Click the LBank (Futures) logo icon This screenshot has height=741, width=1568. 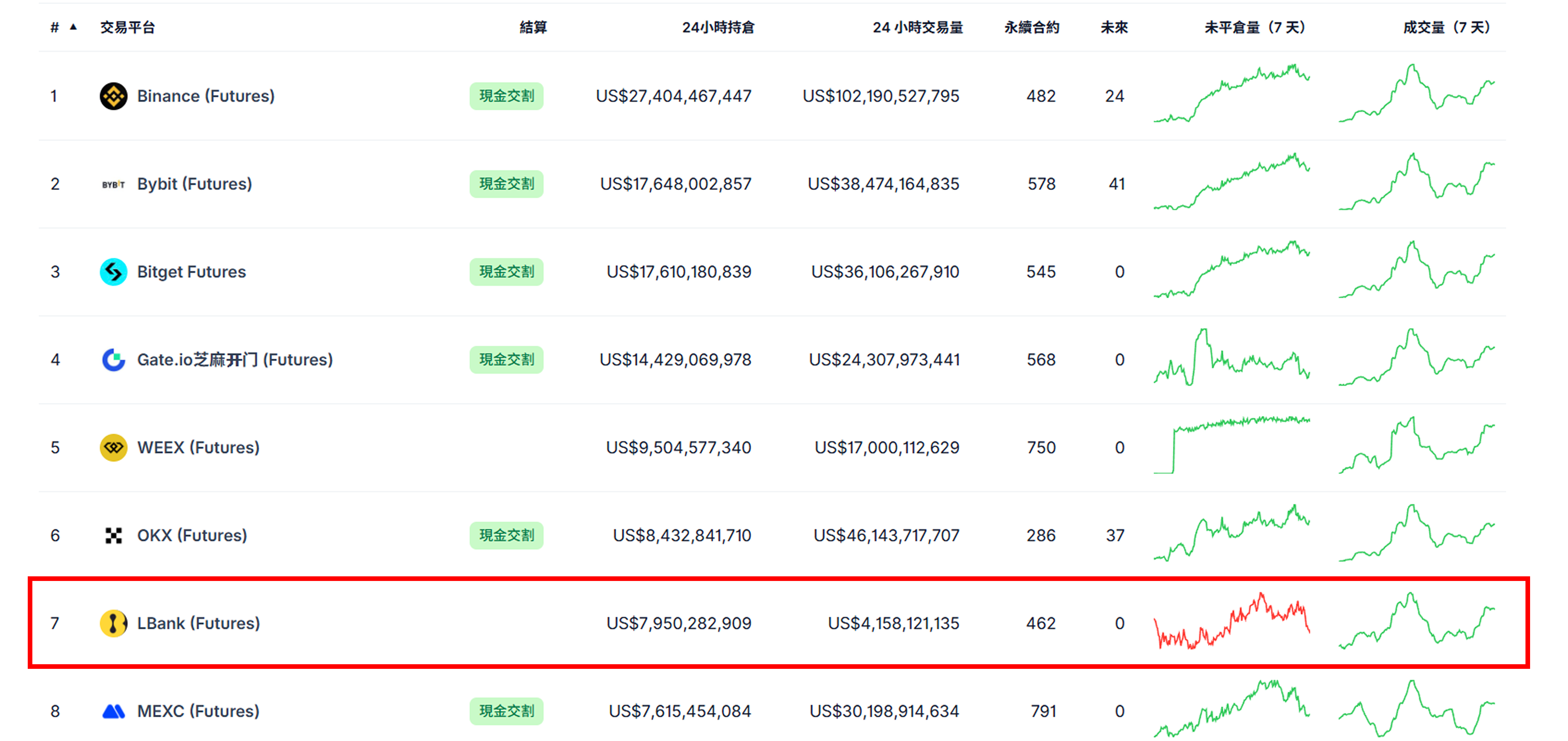[113, 623]
